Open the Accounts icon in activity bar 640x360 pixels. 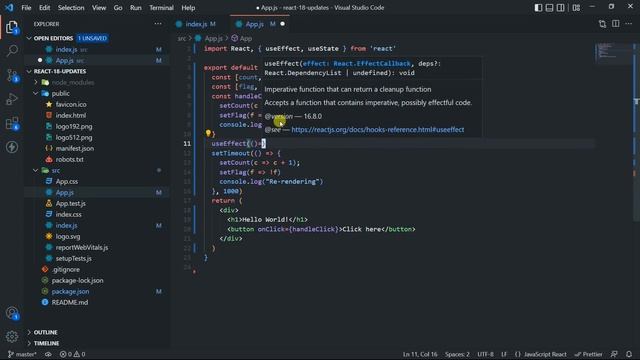pyautogui.click(x=12, y=313)
